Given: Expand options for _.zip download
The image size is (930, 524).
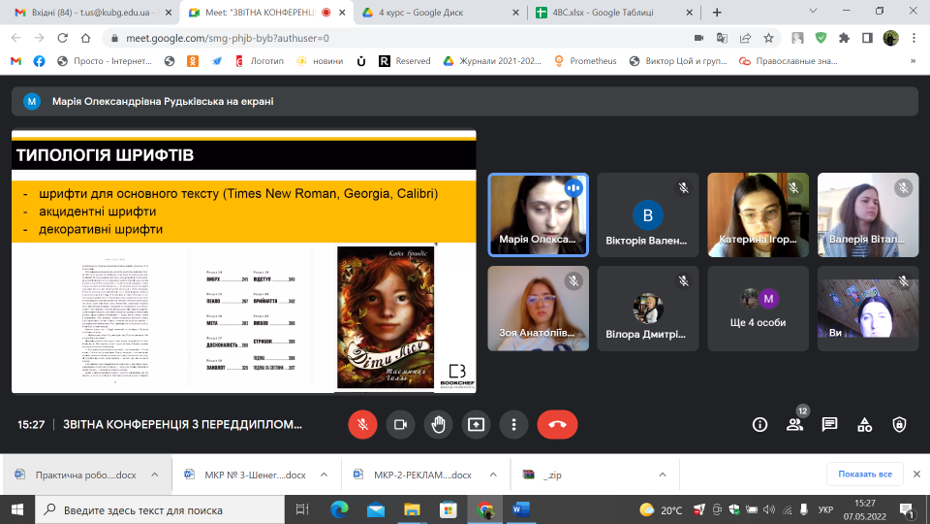Looking at the screenshot, I should coord(663,475).
